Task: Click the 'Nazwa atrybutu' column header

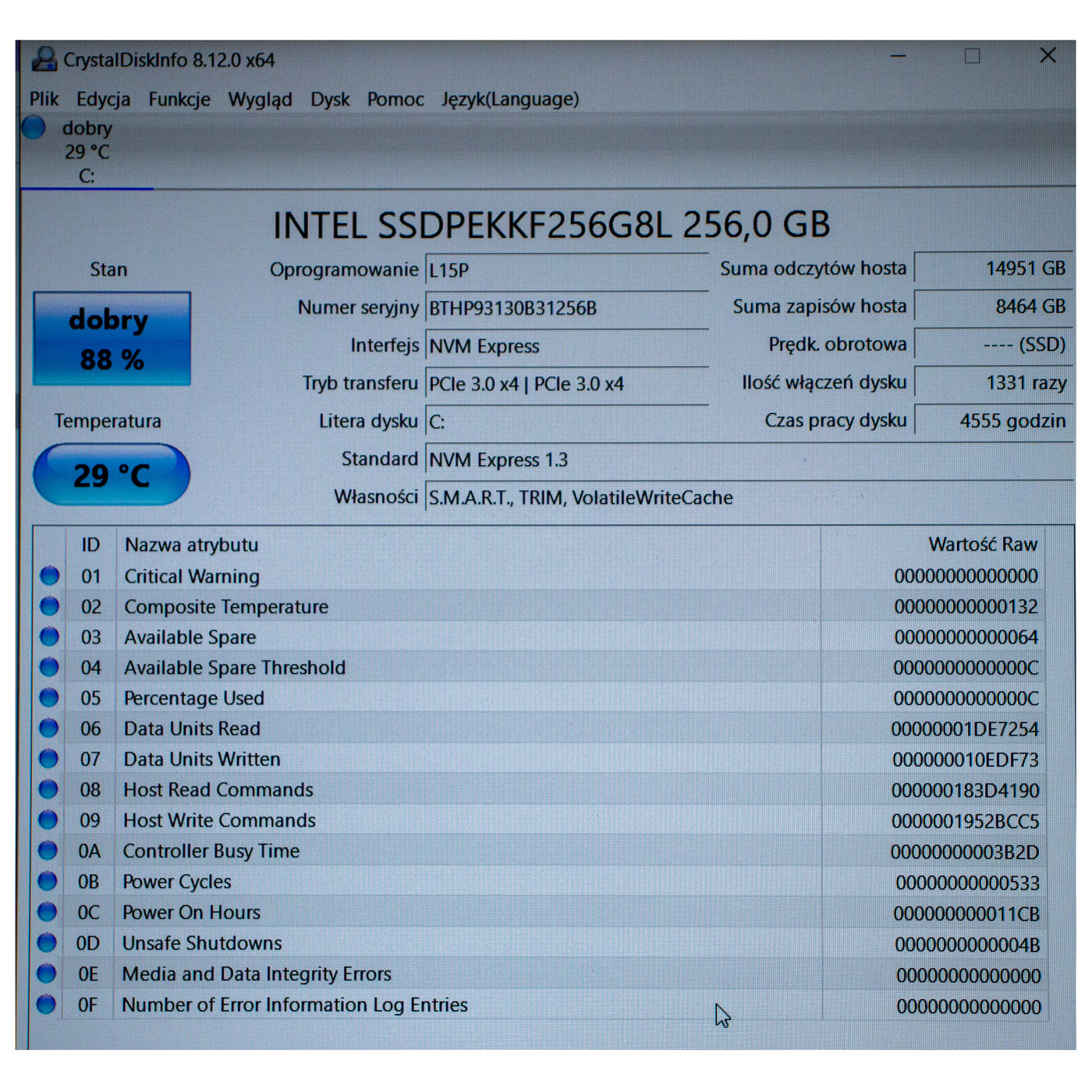Action: [x=191, y=544]
